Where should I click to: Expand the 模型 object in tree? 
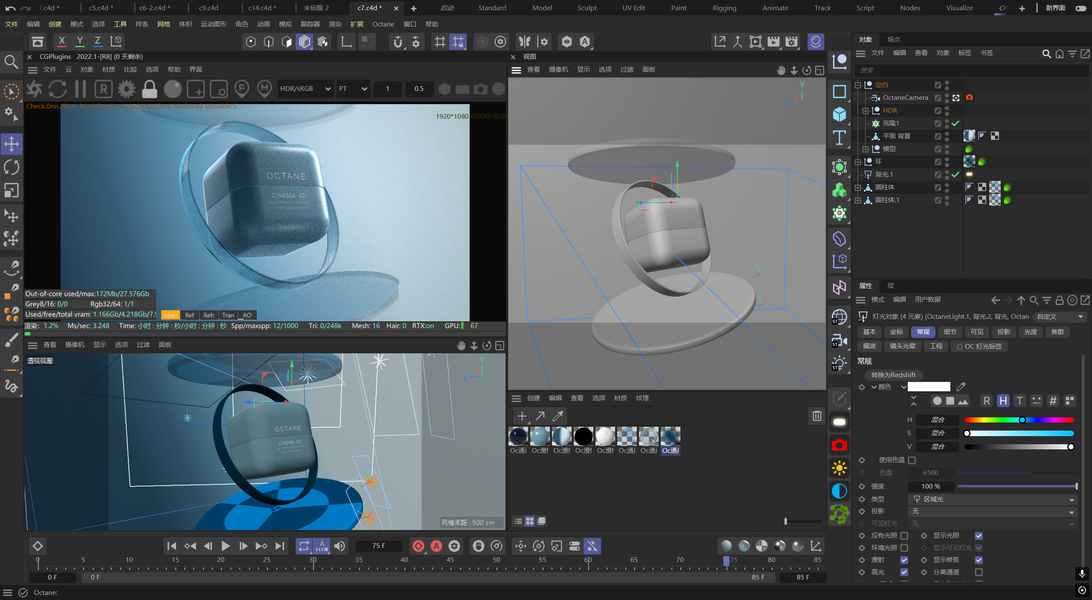coord(866,149)
